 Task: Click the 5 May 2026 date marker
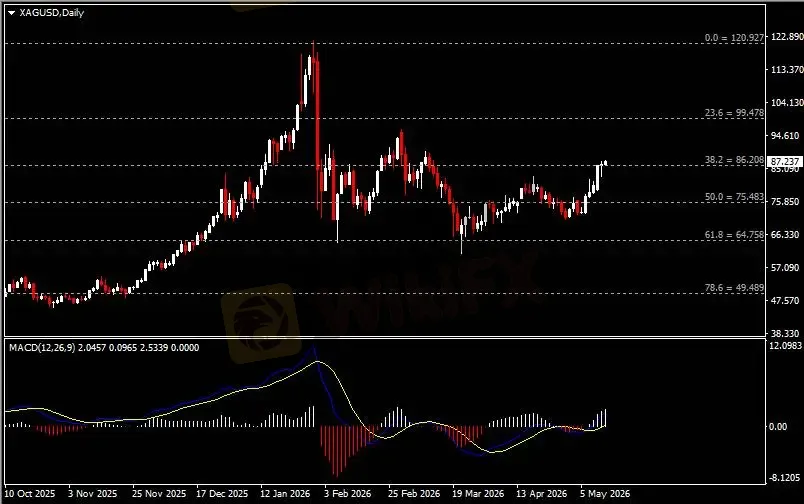point(605,494)
